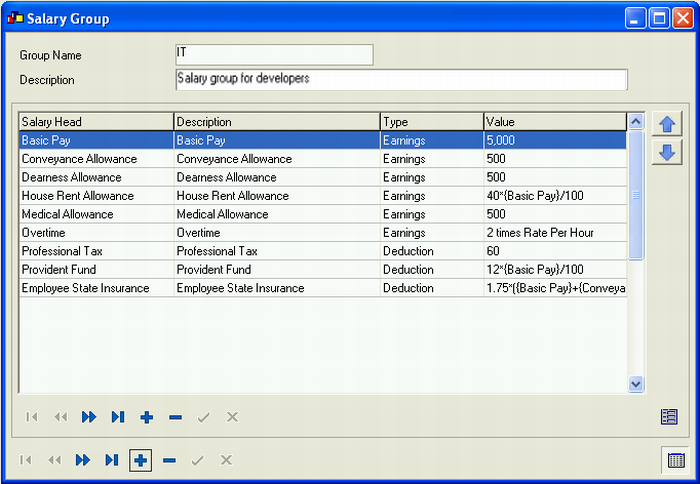Image resolution: width=700 pixels, height=484 pixels.
Task: Select House Rent Allowance salary head cell
Action: pos(96,196)
